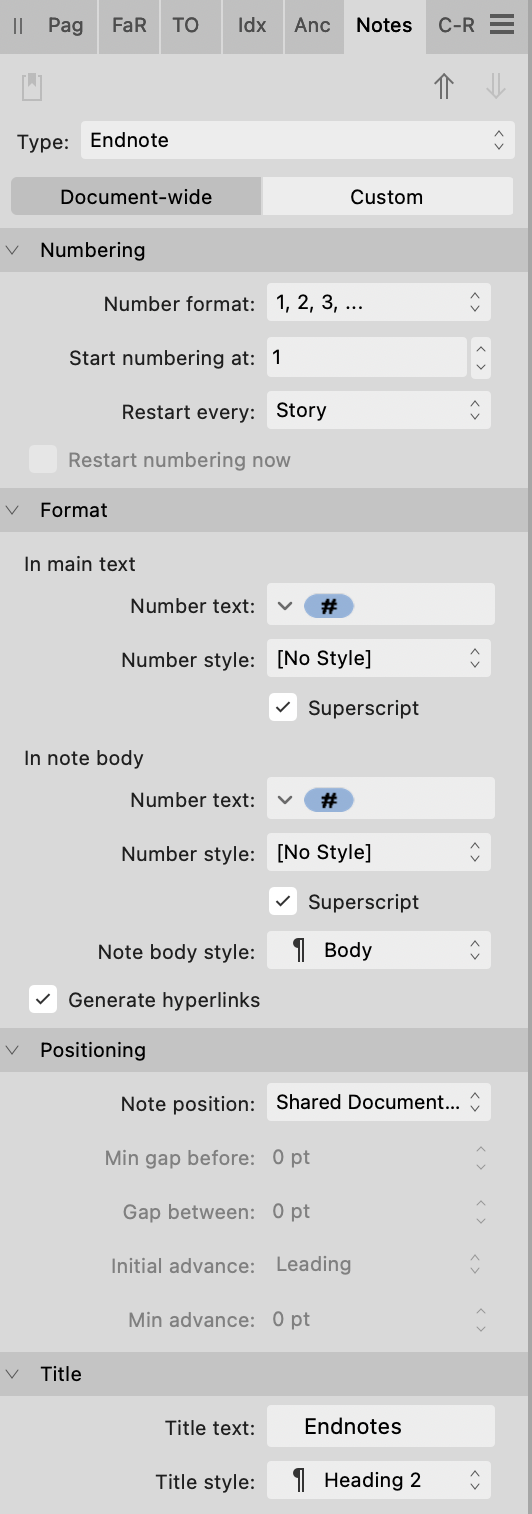Open the Number format dropdown
Viewport: 532px width, 1514px height.
[x=379, y=303]
